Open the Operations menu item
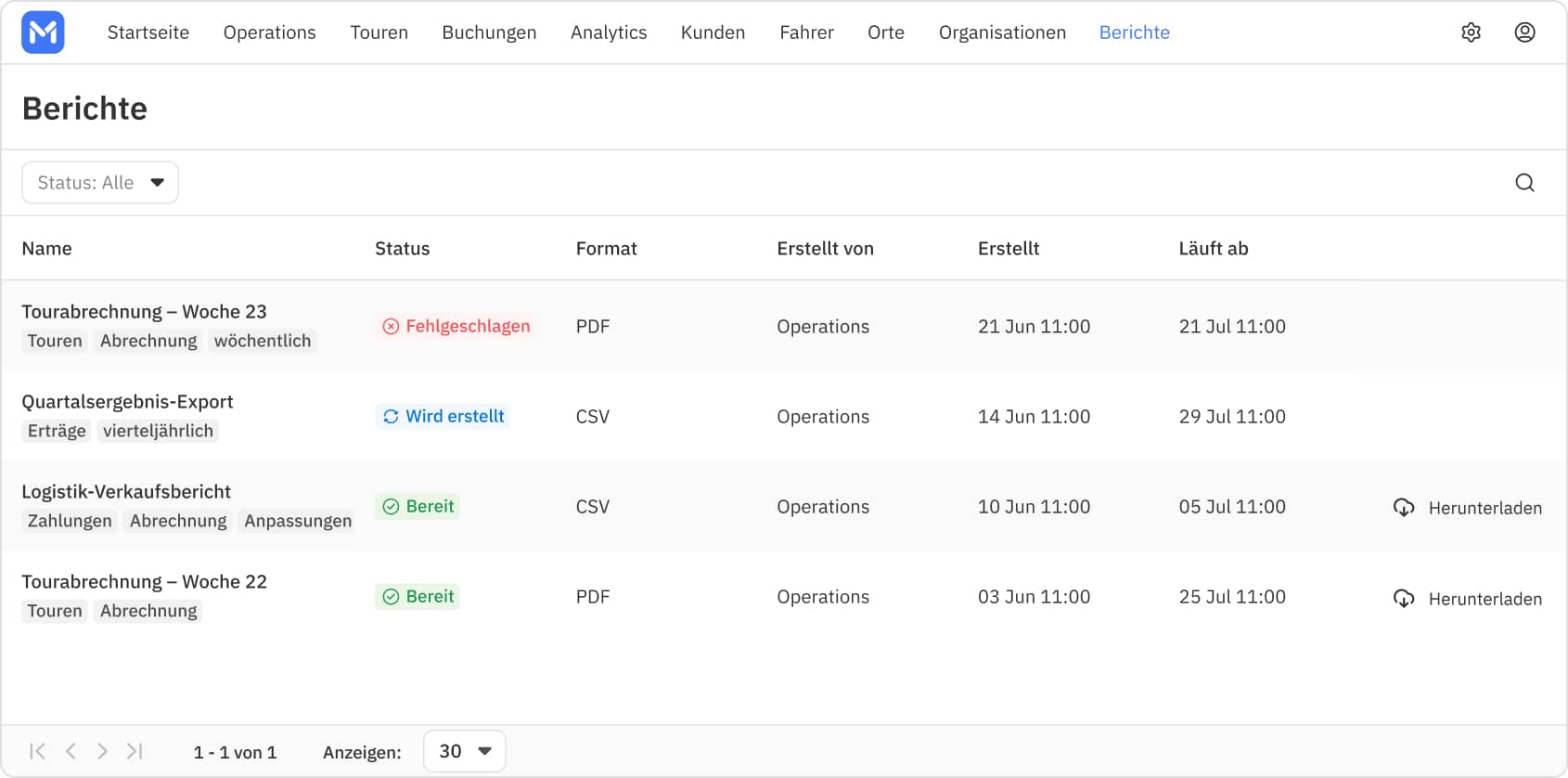Image resolution: width=1568 pixels, height=778 pixels. [x=269, y=32]
